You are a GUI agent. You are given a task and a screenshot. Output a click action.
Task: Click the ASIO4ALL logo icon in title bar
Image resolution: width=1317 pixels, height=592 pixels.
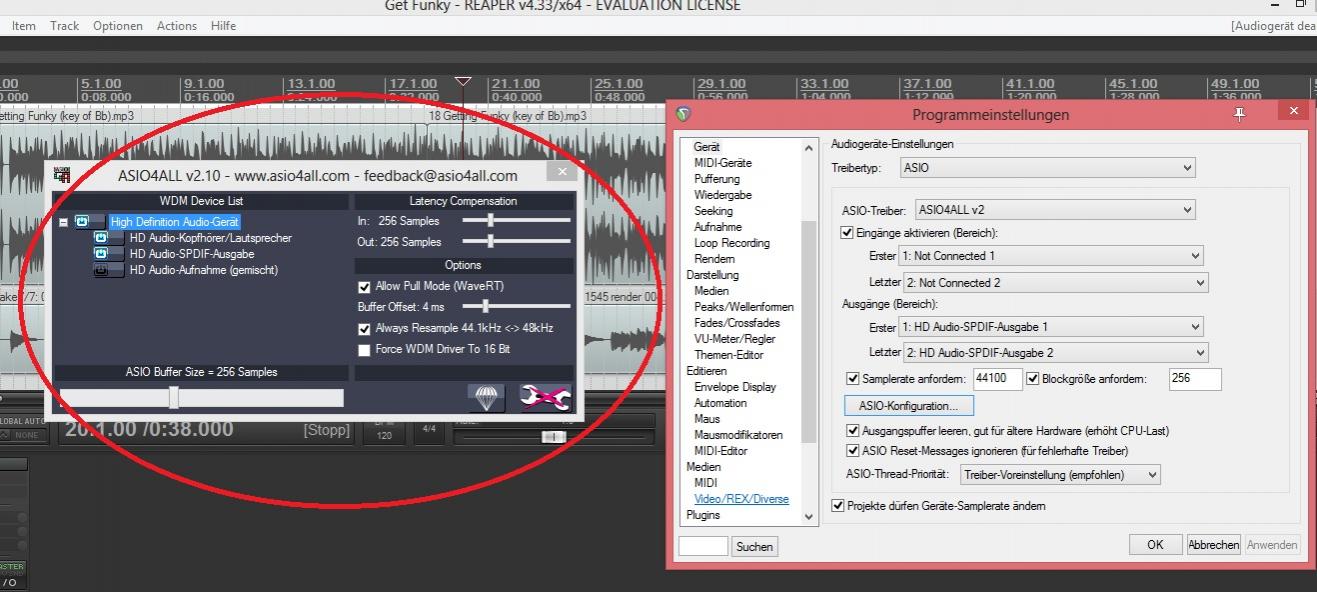[x=62, y=175]
